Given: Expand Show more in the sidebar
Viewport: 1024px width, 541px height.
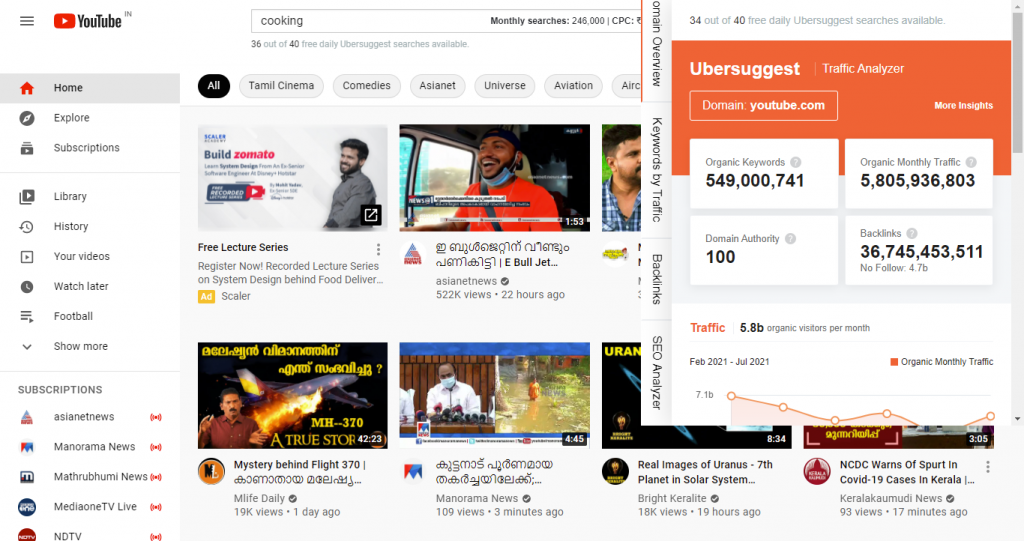Looking at the screenshot, I should point(90,347).
